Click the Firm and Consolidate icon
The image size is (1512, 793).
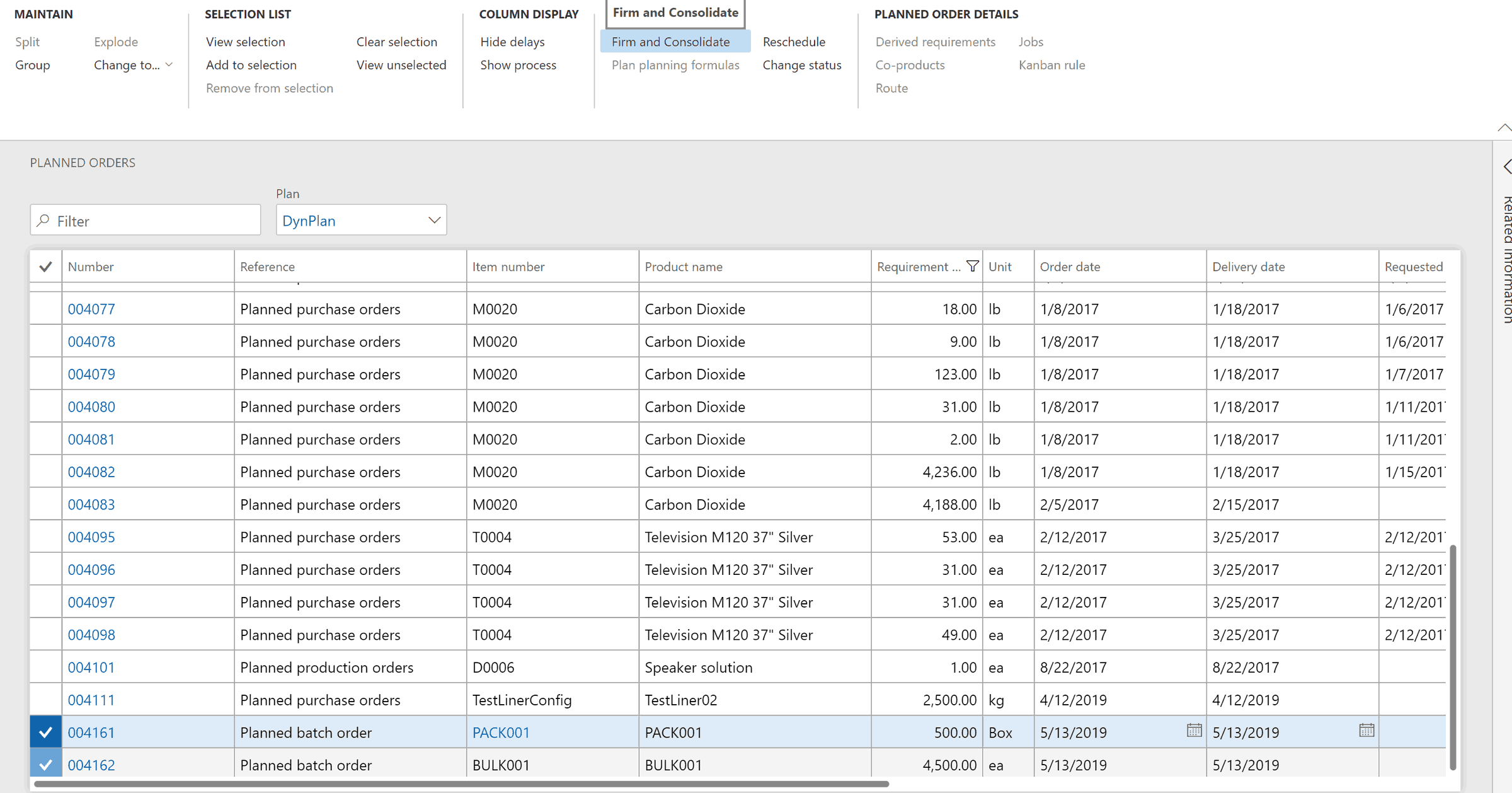point(670,42)
